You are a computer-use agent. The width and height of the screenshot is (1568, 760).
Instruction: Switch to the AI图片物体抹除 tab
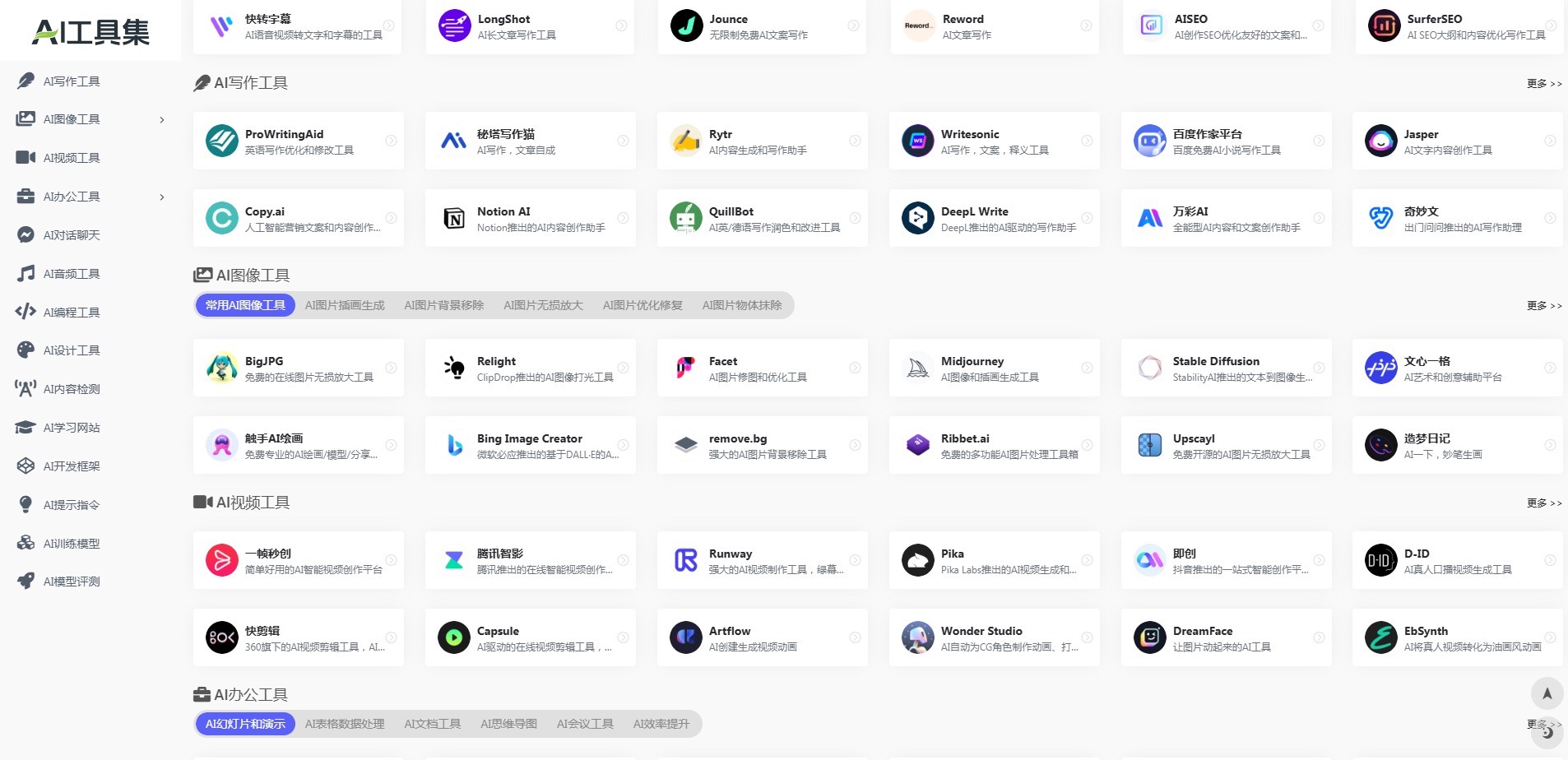742,305
